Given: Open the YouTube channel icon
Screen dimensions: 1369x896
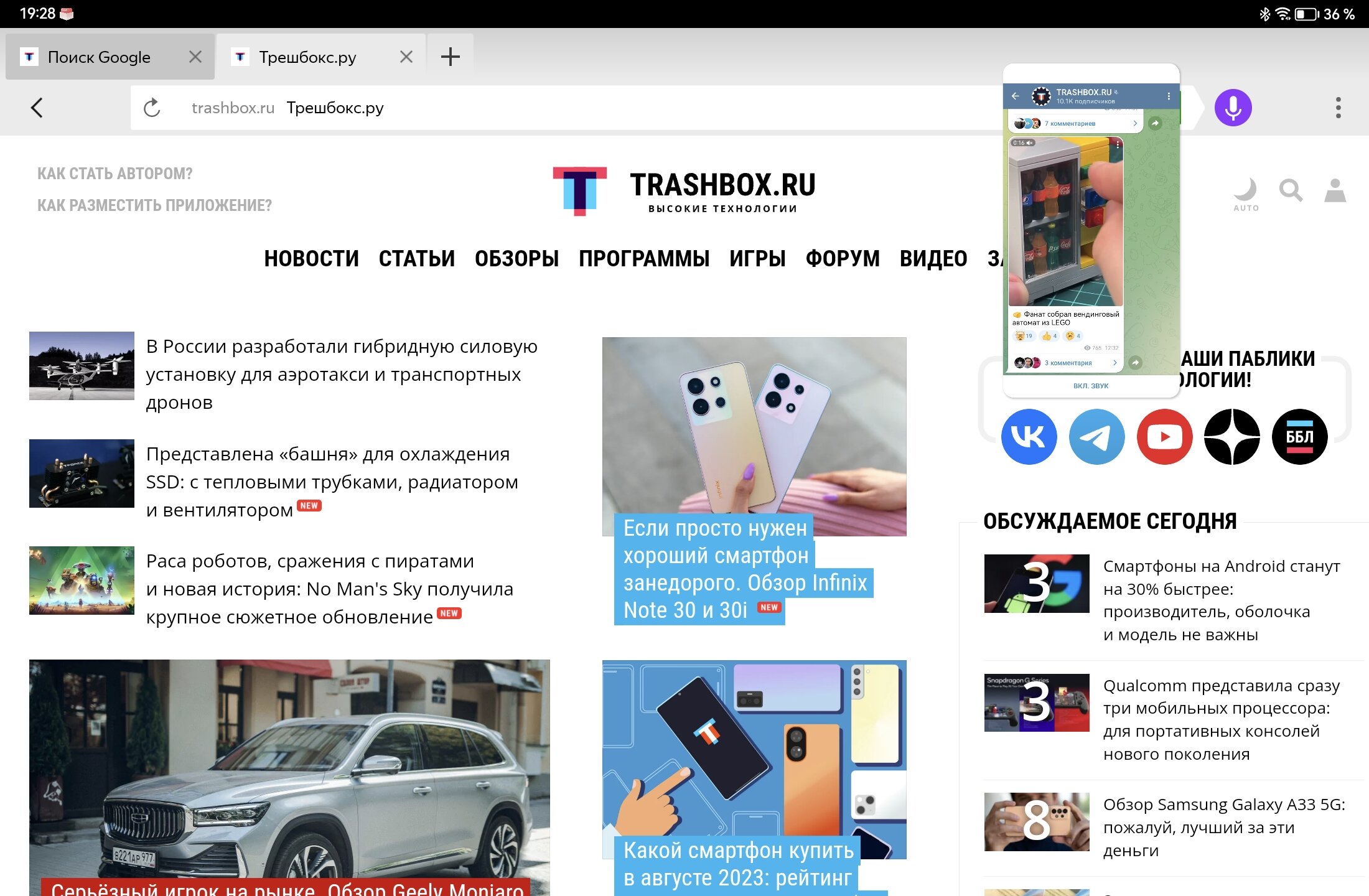Looking at the screenshot, I should 1164,437.
